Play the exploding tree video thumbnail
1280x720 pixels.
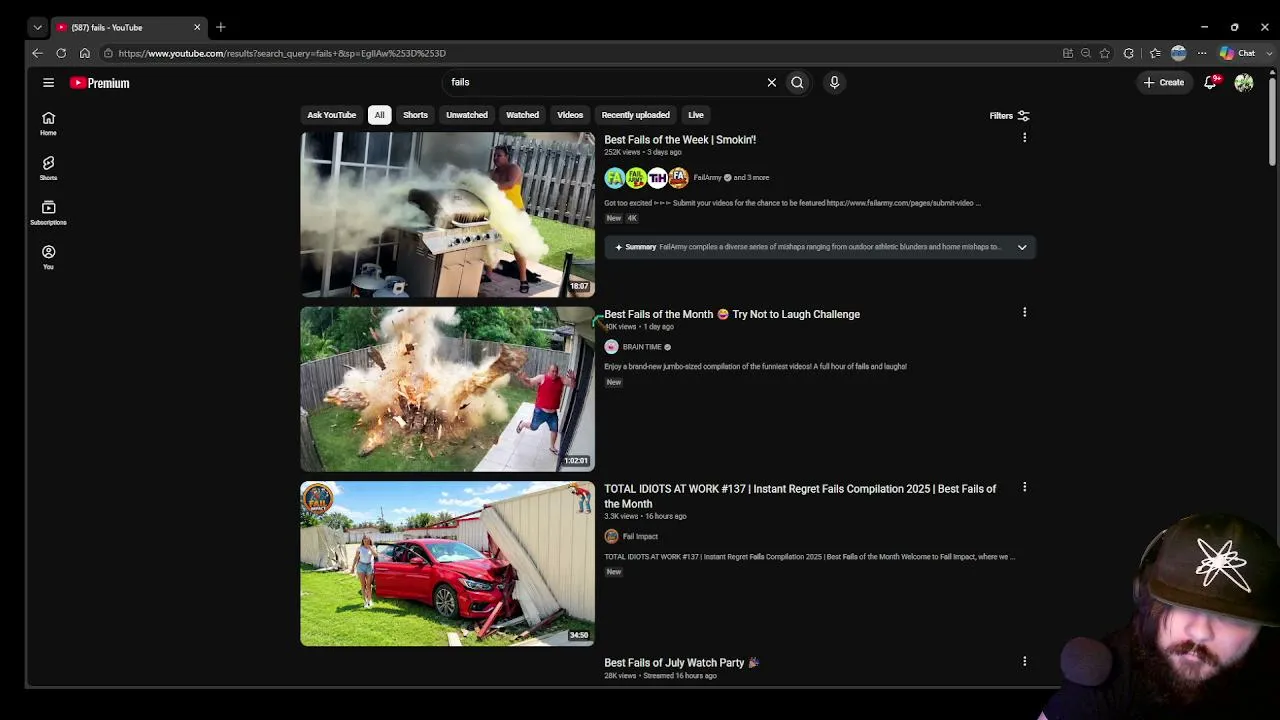tap(447, 389)
